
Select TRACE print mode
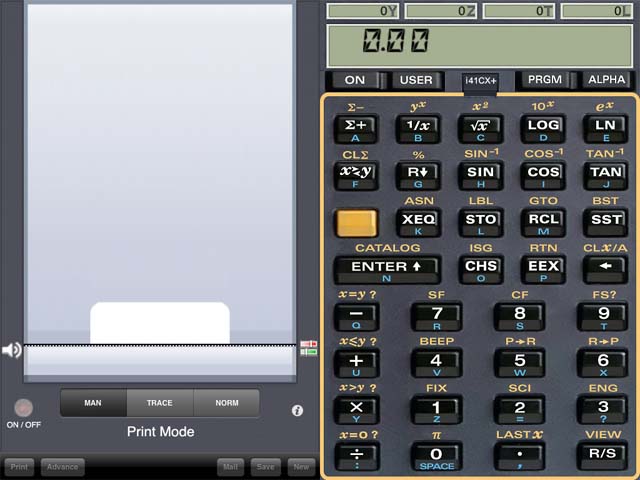(x=160, y=403)
